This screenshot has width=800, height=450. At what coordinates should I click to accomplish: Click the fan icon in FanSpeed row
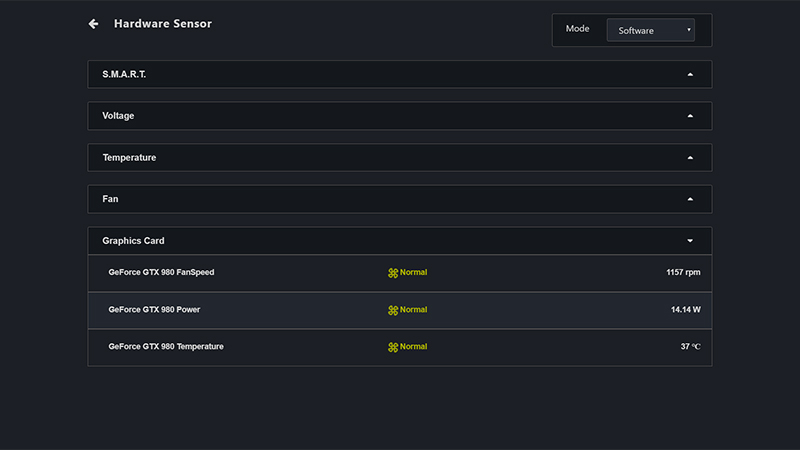(x=393, y=273)
